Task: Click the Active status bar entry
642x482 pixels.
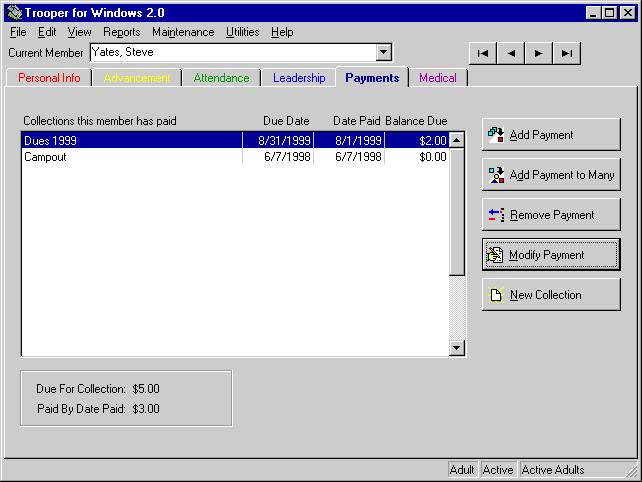Action: point(498,470)
